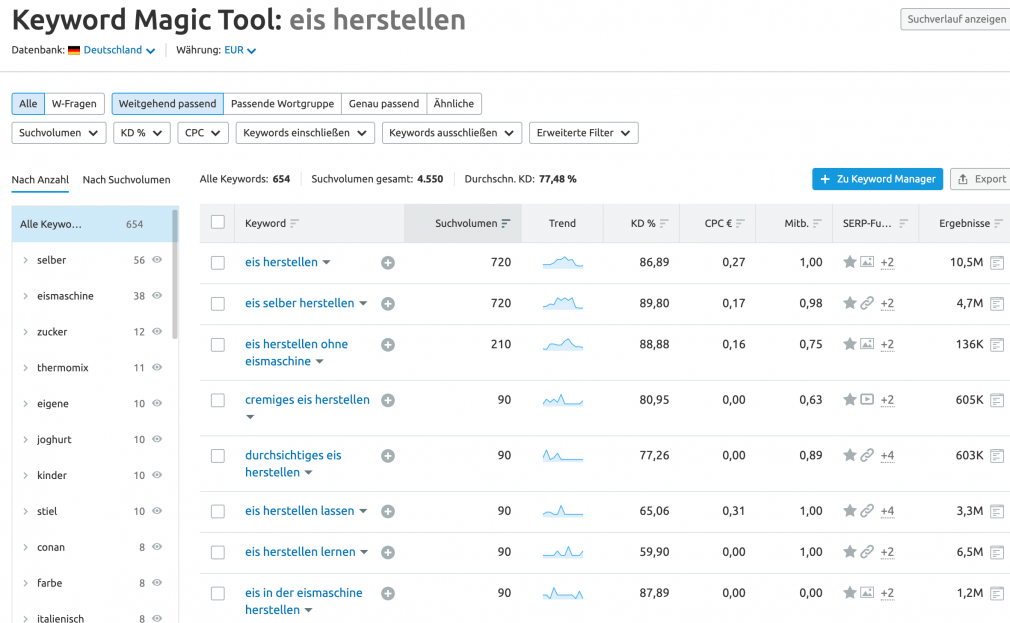Click link SERP feature icon for 'eis selber herstellen'

coord(868,303)
